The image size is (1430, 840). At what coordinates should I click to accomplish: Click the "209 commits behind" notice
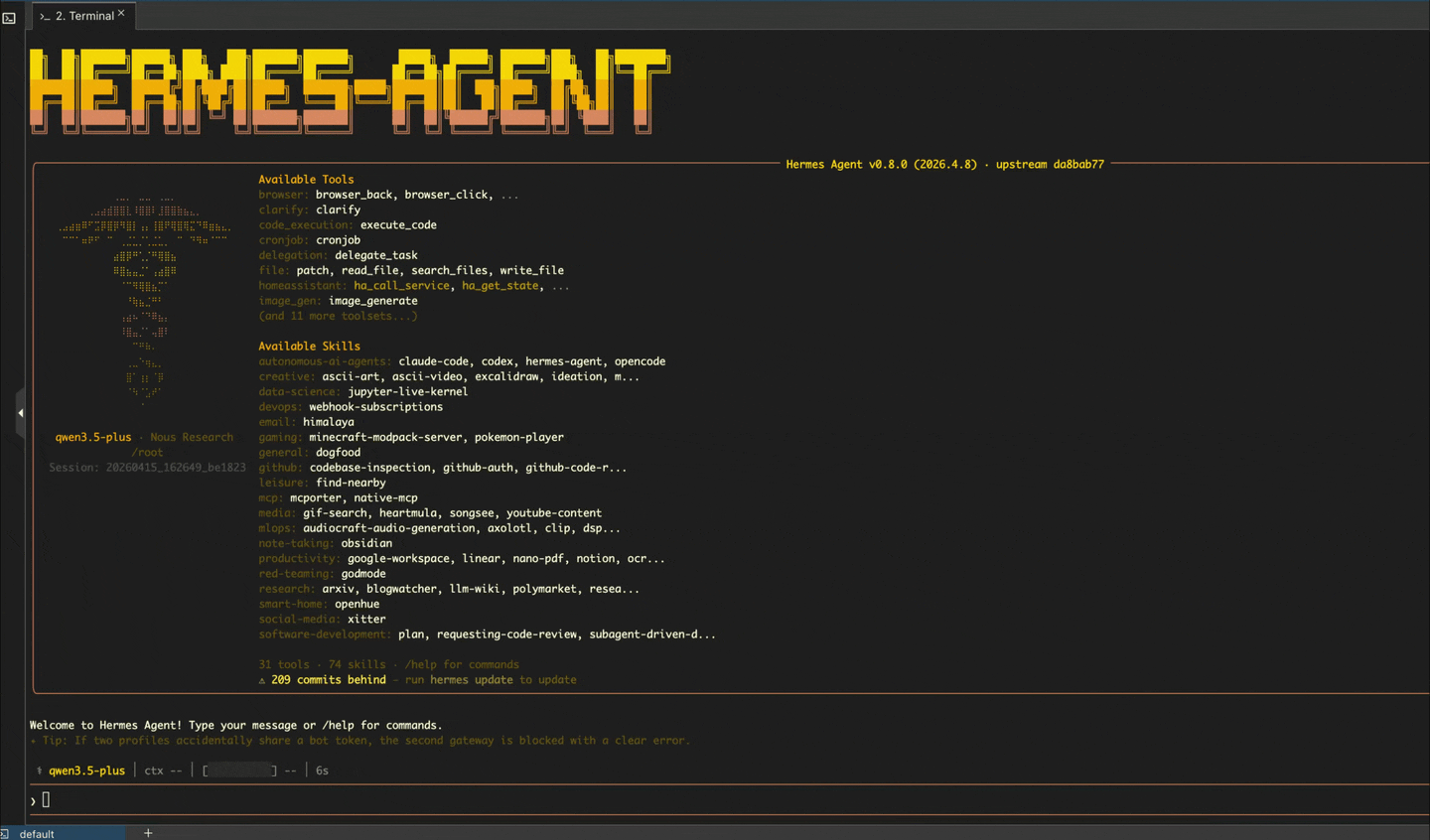click(329, 680)
